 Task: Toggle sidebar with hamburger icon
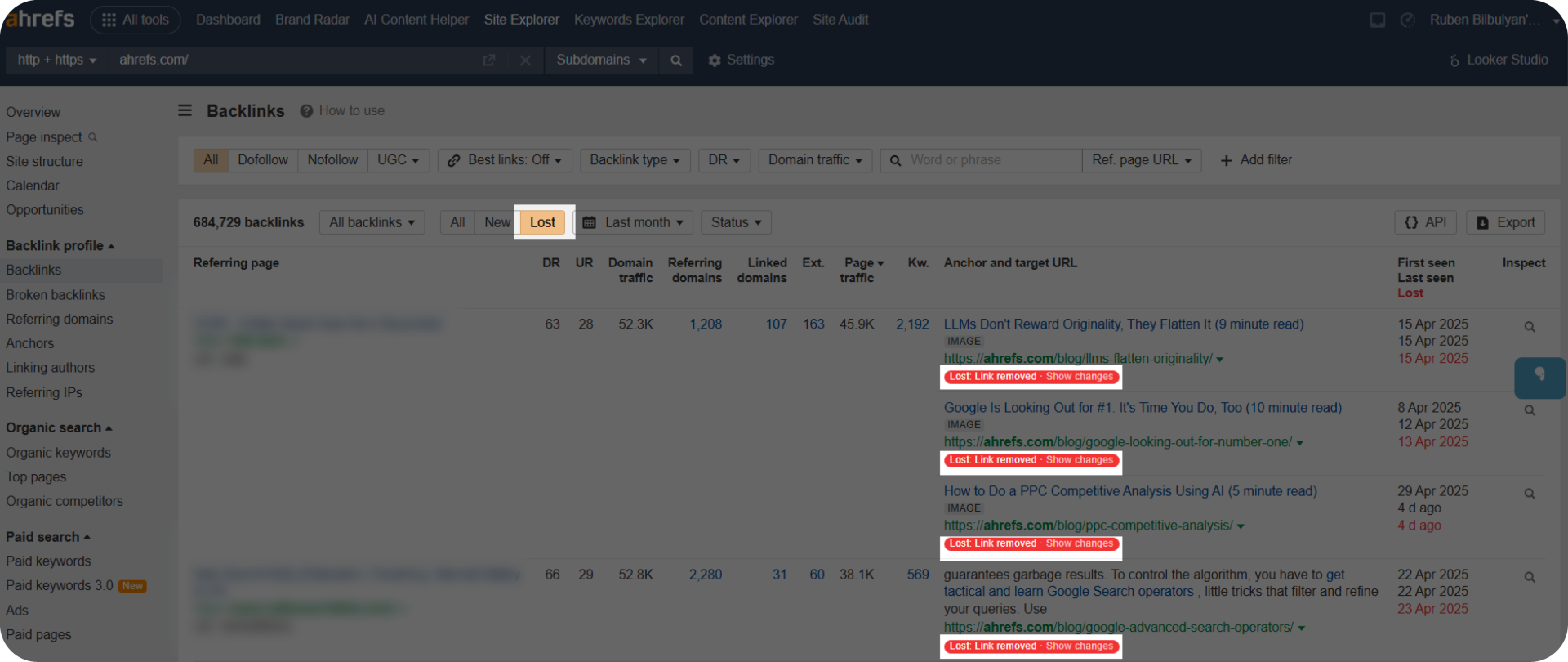185,110
